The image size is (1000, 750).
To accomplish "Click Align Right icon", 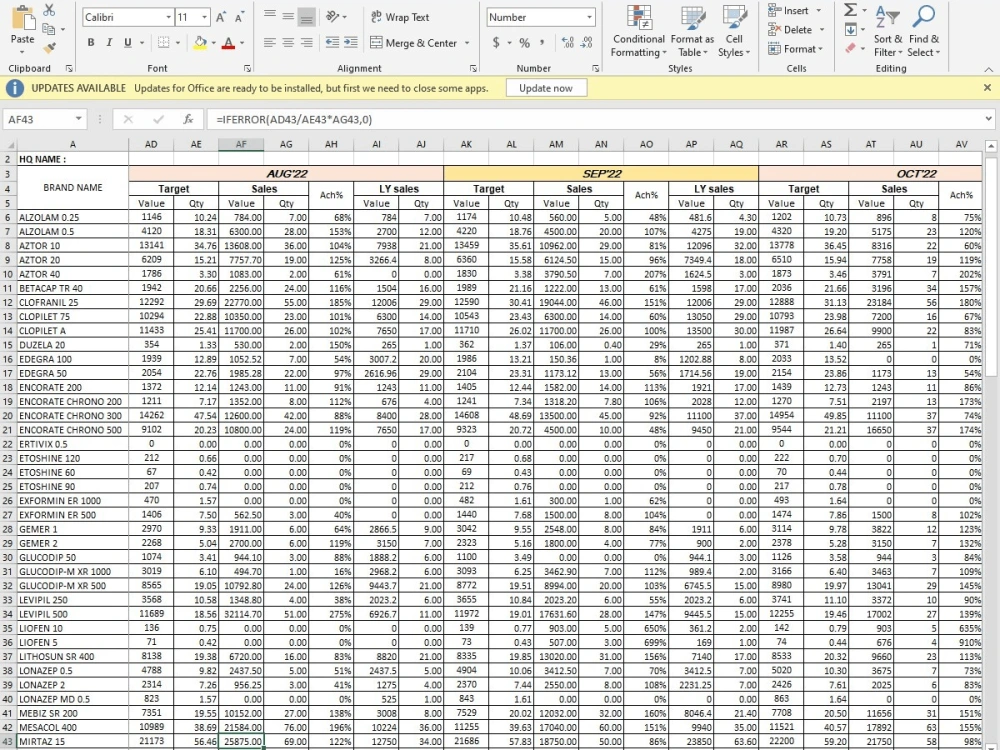I will pos(307,43).
